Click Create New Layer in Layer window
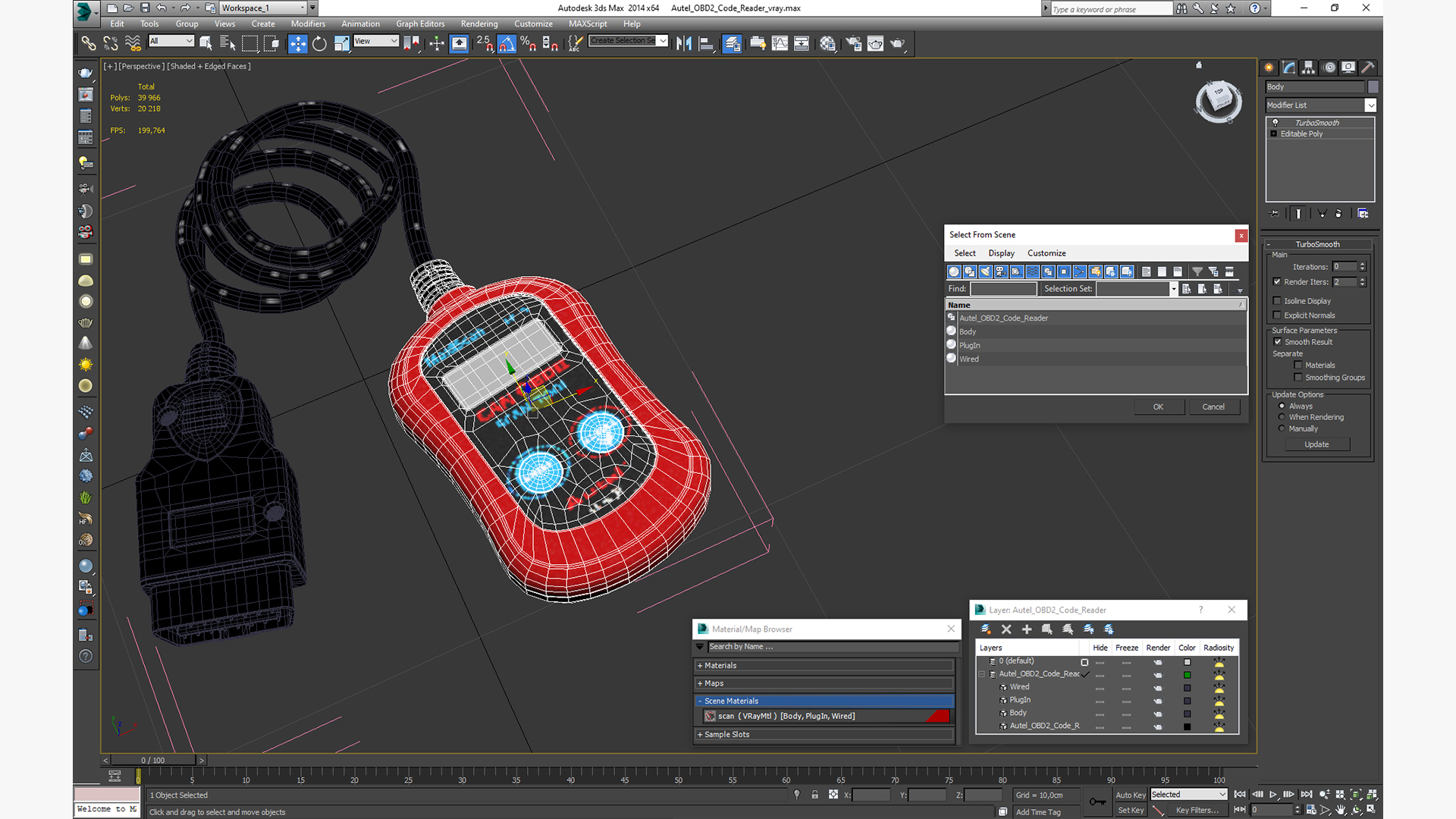The height and width of the screenshot is (819, 1456). 986,629
